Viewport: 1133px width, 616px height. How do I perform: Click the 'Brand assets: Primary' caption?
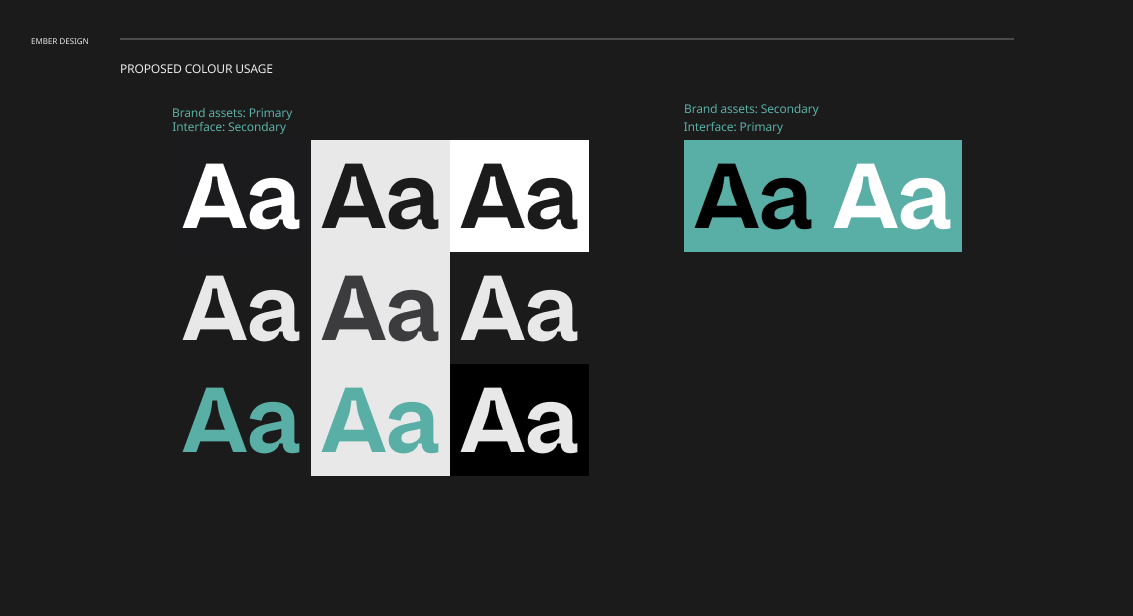click(232, 113)
